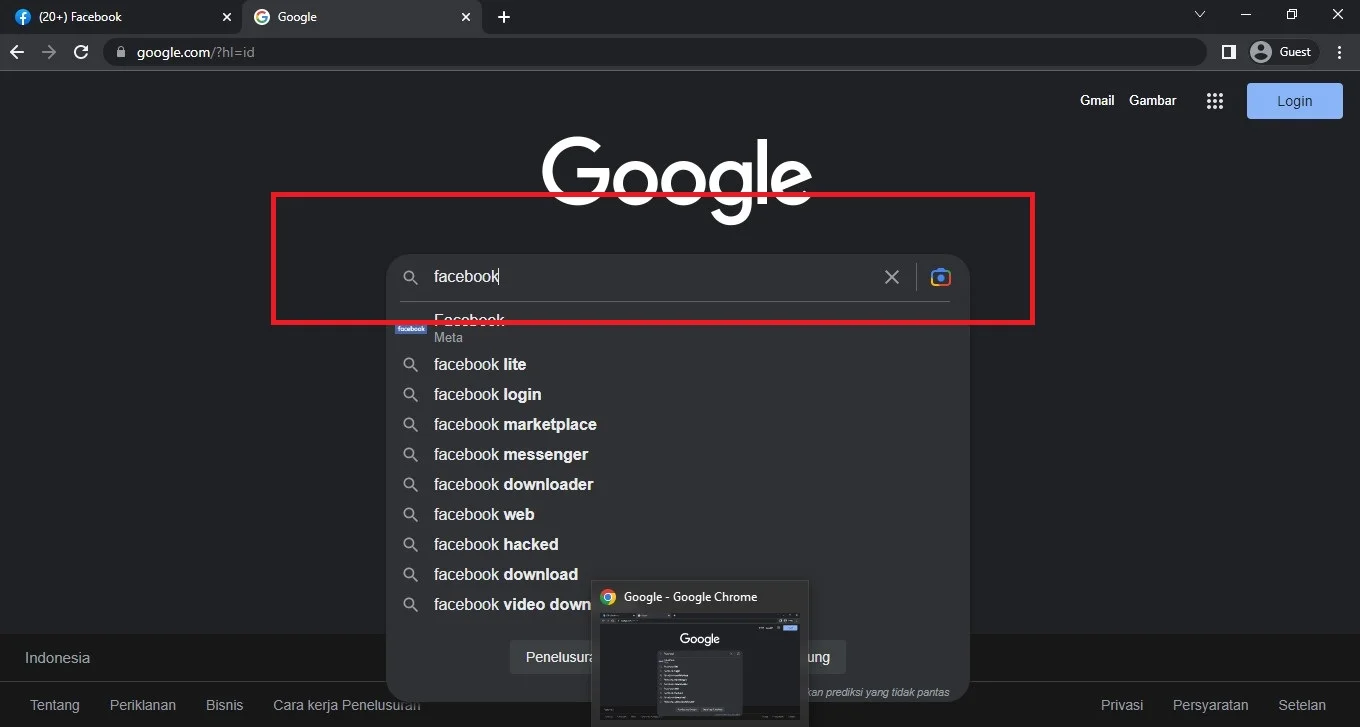1360x727 pixels.
Task: Open the Persyaratan footer link
Action: [x=1211, y=705]
